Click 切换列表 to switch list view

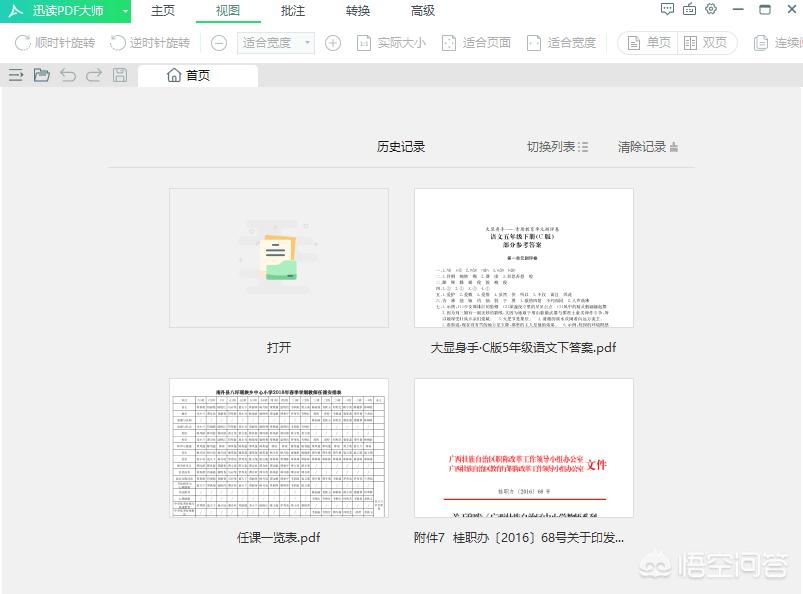click(x=557, y=147)
